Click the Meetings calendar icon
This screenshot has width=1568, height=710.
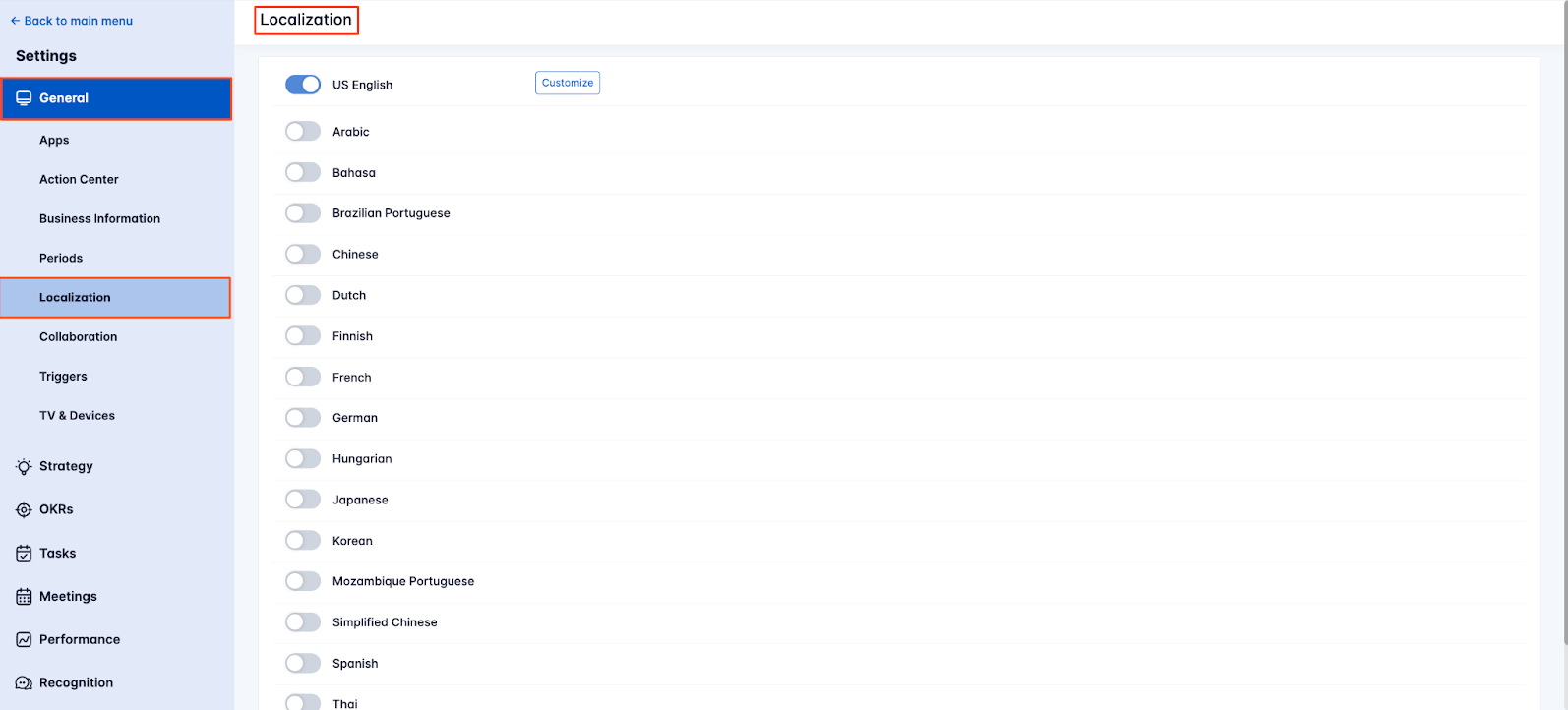point(24,596)
